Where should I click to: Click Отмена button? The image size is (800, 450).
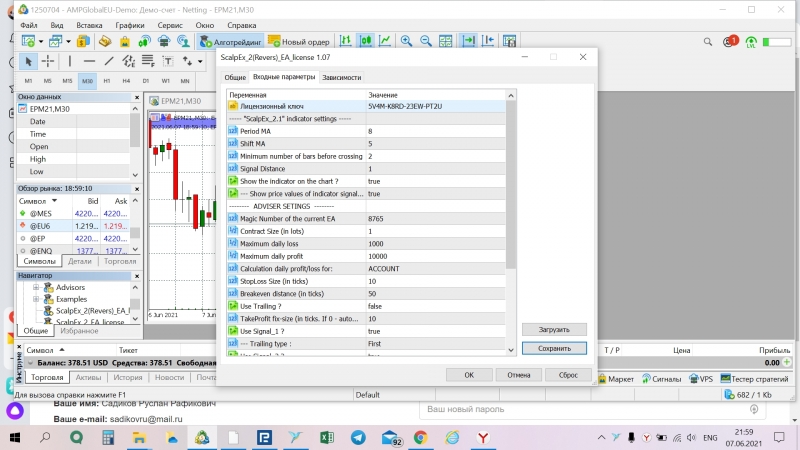[x=518, y=375]
